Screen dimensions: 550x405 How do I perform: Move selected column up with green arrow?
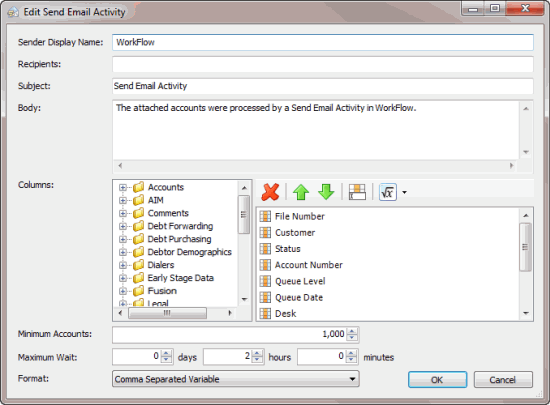(301, 192)
